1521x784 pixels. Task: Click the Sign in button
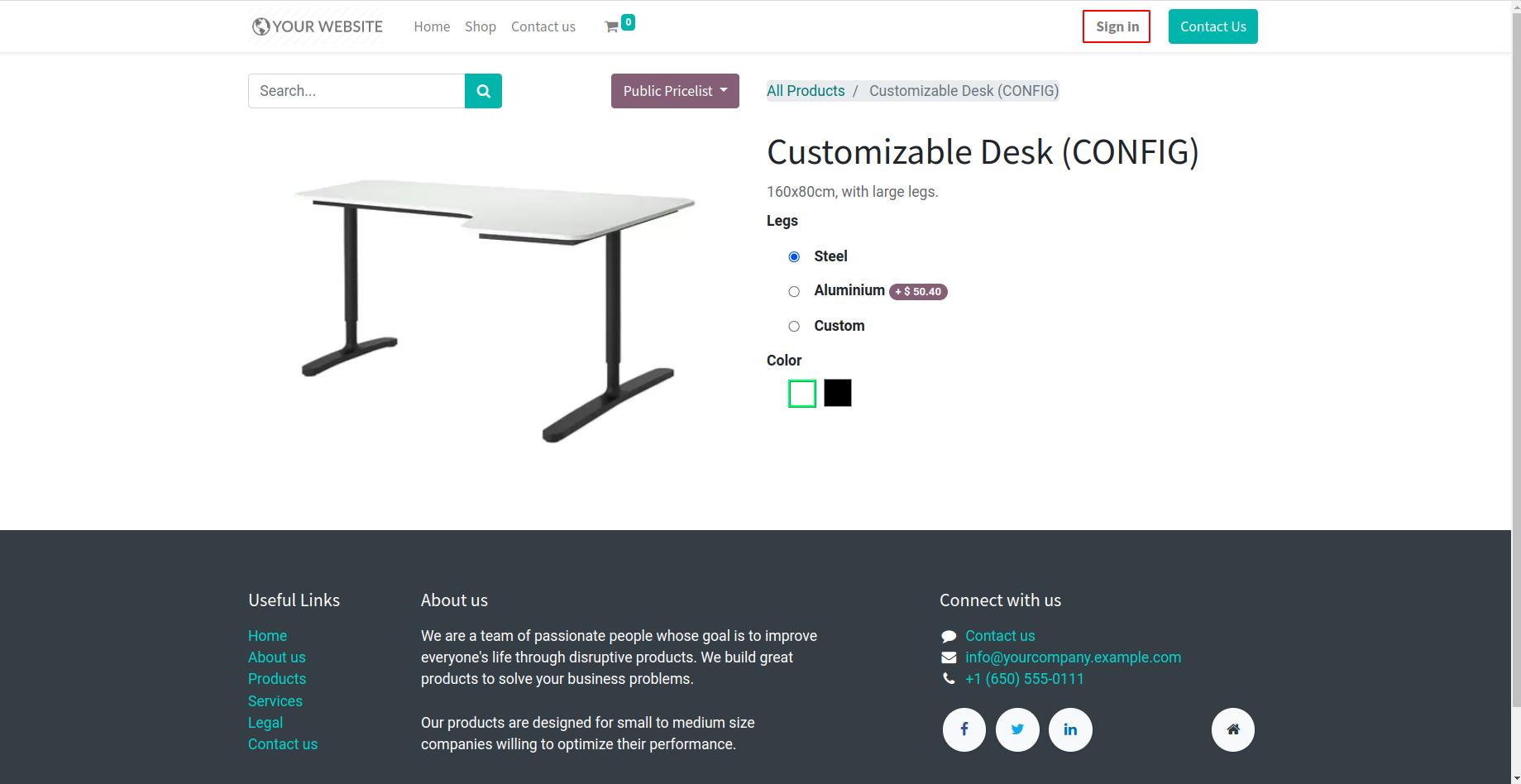(1117, 26)
